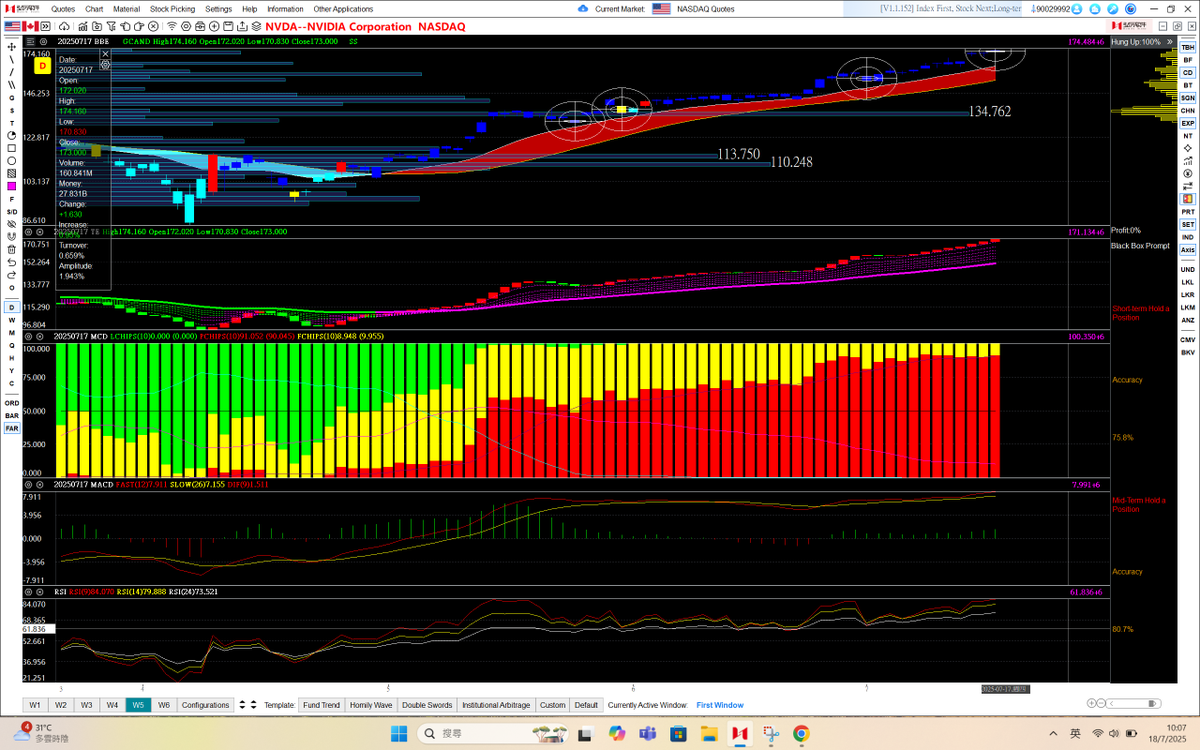Open the Settings menu

(x=218, y=9)
